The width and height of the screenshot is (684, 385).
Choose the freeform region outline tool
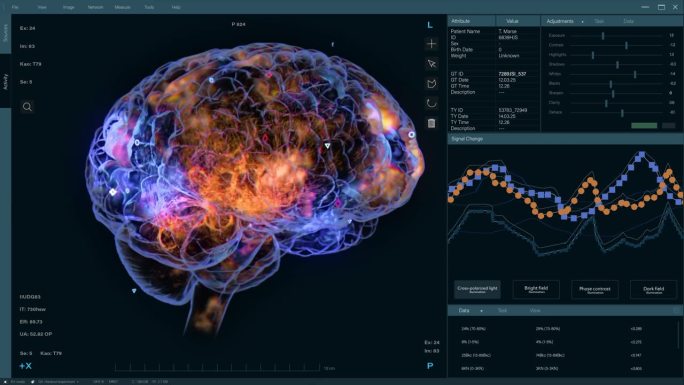click(431, 84)
